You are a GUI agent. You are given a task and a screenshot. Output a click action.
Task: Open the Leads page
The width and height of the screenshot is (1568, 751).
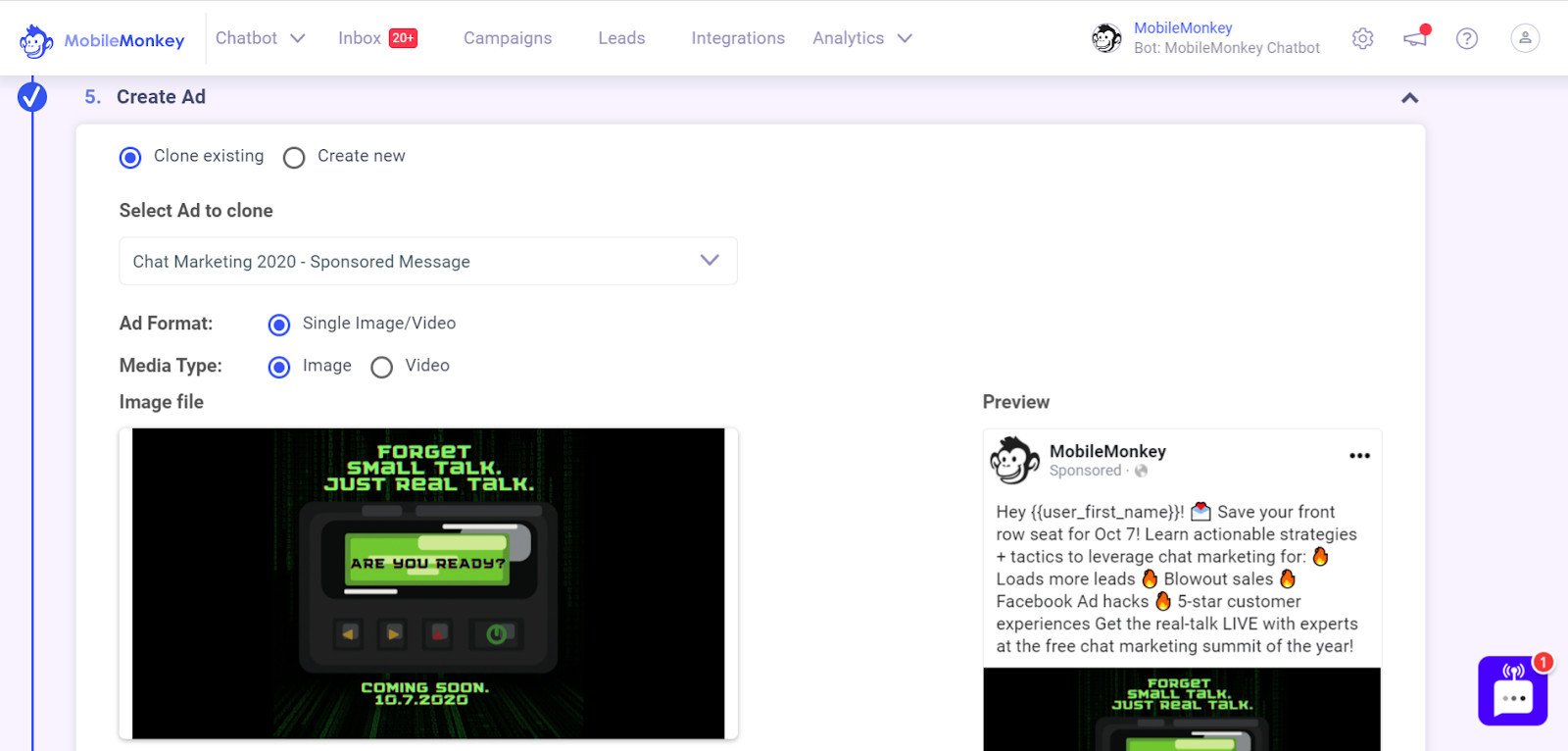(621, 38)
